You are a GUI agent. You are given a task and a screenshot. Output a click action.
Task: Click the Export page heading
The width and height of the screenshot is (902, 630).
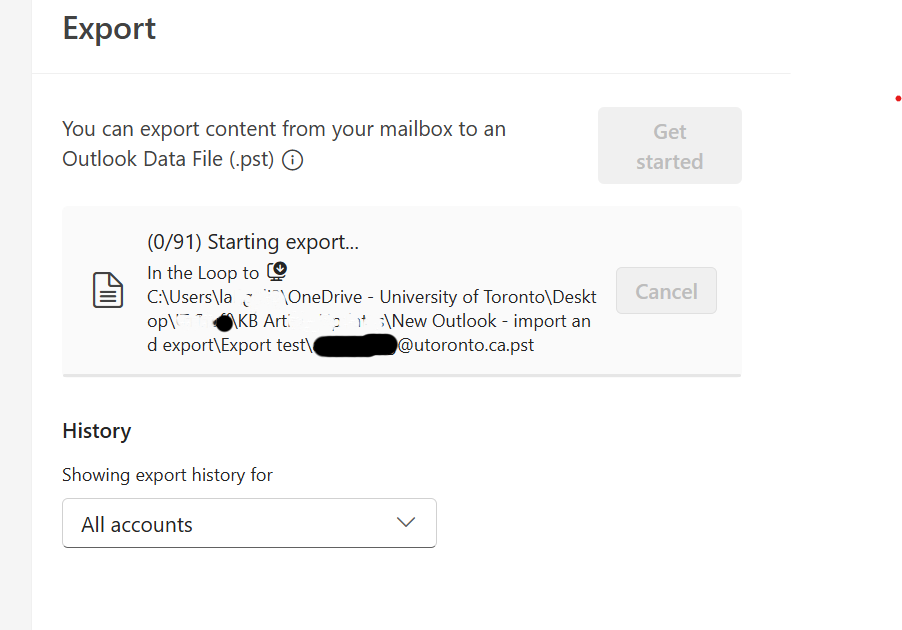pyautogui.click(x=109, y=28)
